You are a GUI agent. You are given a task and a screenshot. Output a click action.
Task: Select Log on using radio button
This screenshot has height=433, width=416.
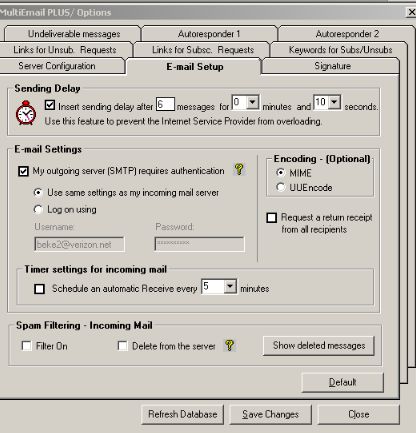pyautogui.click(x=38, y=209)
